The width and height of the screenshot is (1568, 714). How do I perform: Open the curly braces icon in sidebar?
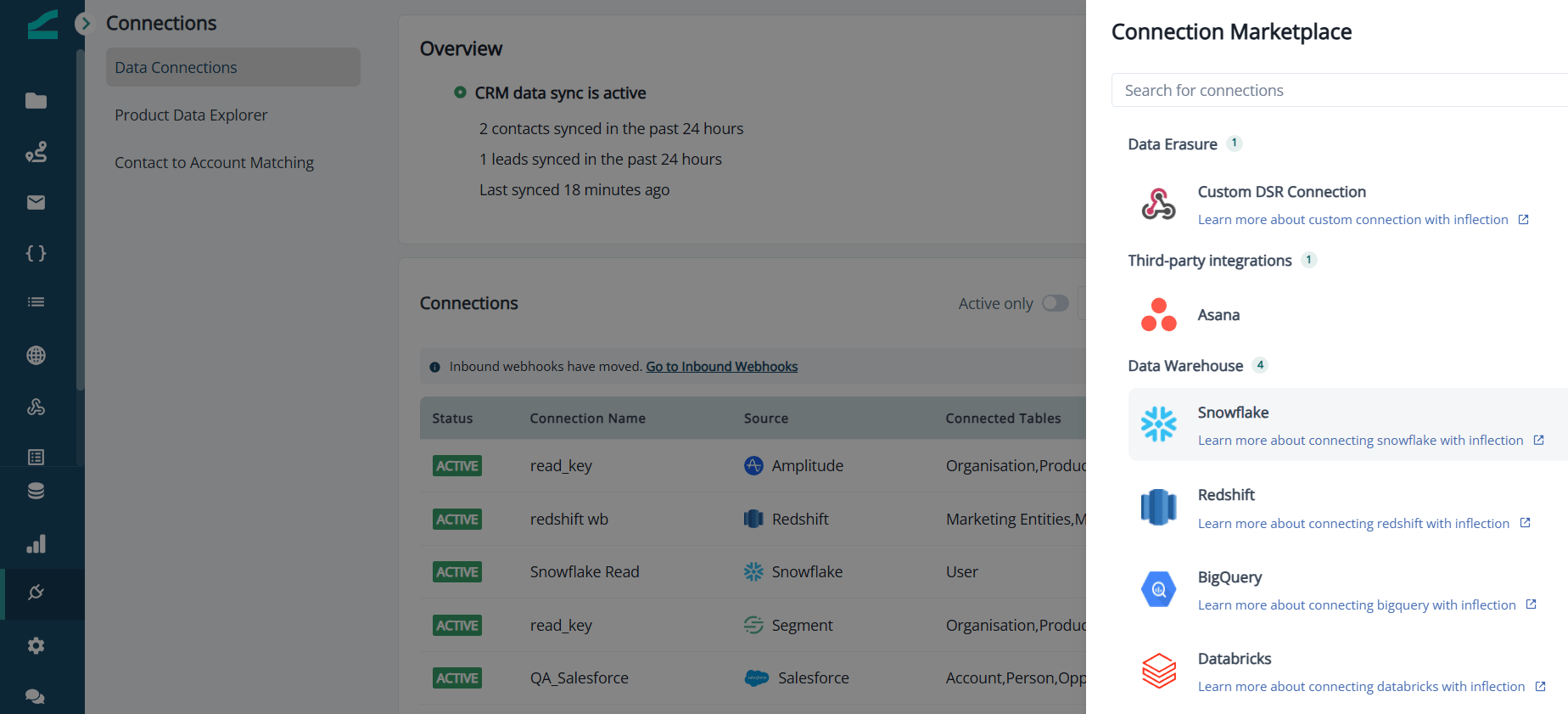[x=36, y=253]
